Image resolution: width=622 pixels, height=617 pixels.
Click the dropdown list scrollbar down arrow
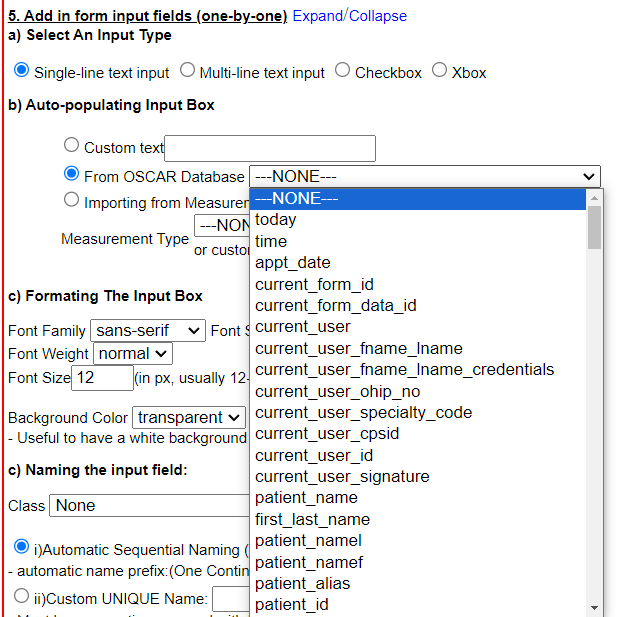click(594, 607)
